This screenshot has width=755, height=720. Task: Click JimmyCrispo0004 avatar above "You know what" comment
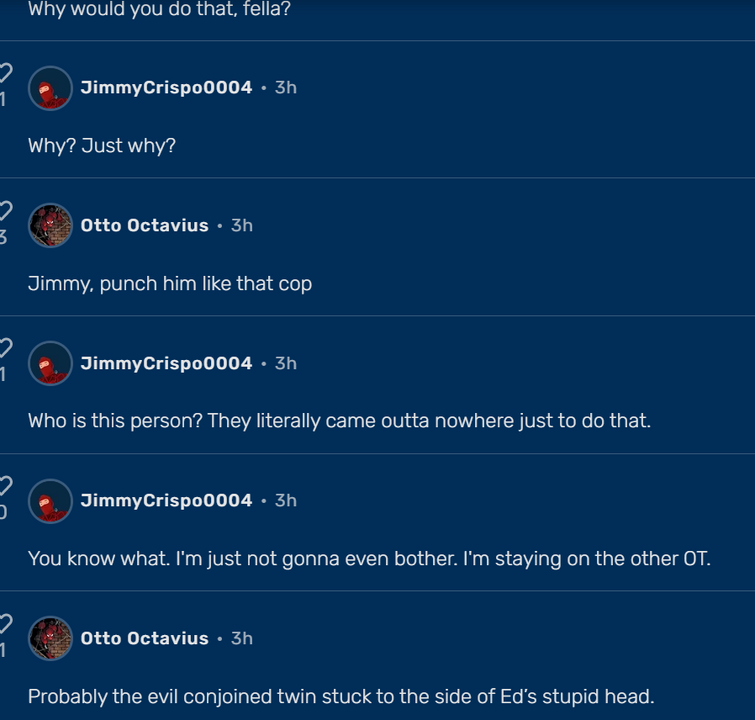pos(50,501)
